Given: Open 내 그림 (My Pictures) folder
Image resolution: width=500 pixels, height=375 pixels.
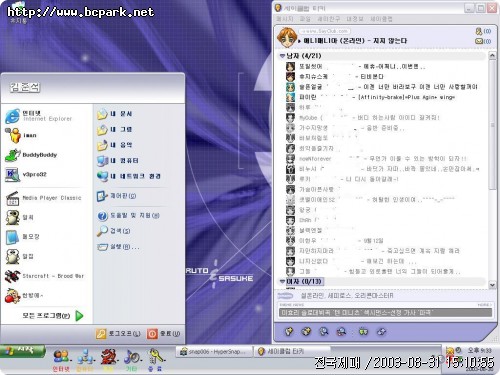Looking at the screenshot, I should click(x=115, y=129).
